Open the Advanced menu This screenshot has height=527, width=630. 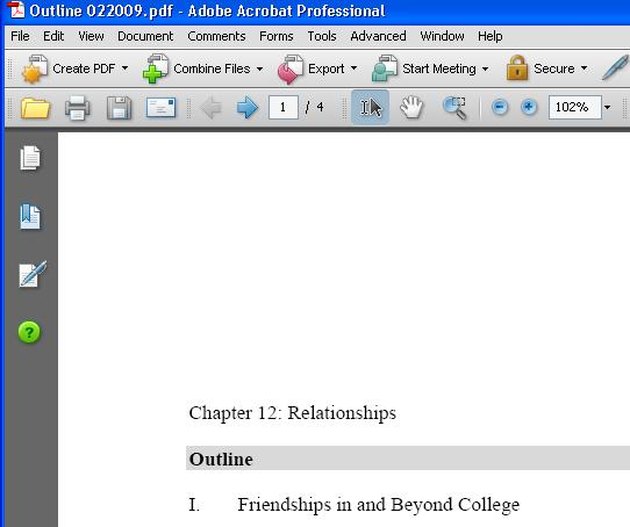pyautogui.click(x=378, y=36)
